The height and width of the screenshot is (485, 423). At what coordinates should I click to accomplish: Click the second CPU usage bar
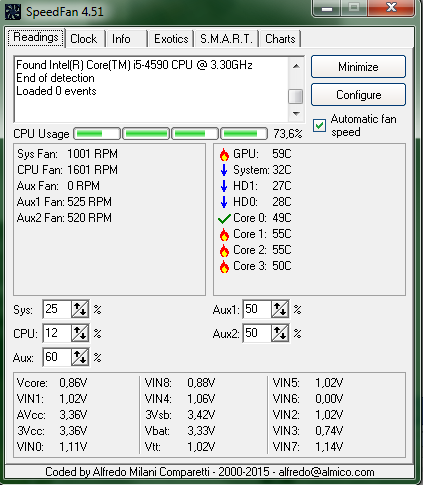click(146, 134)
